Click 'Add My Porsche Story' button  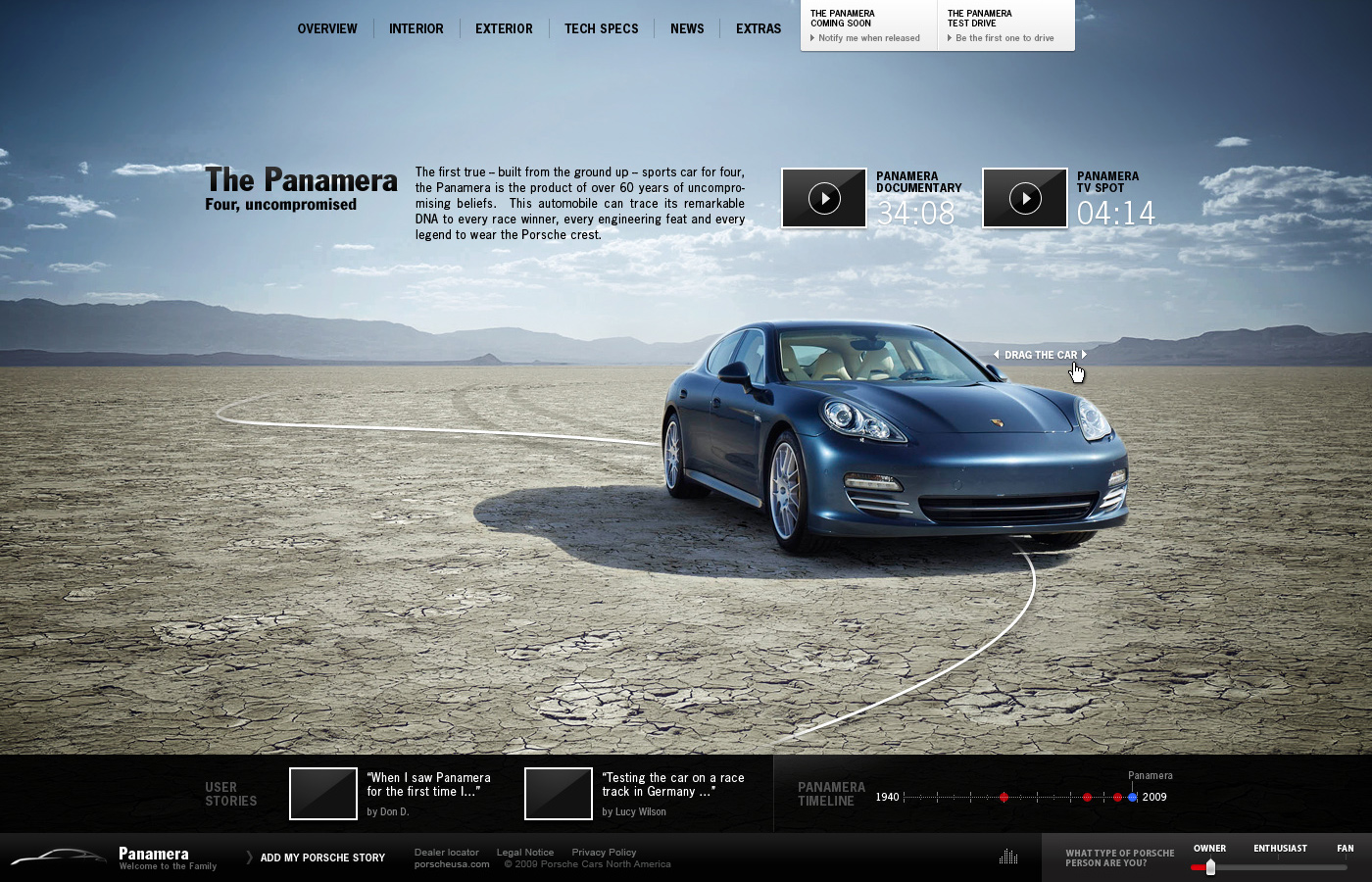322,857
